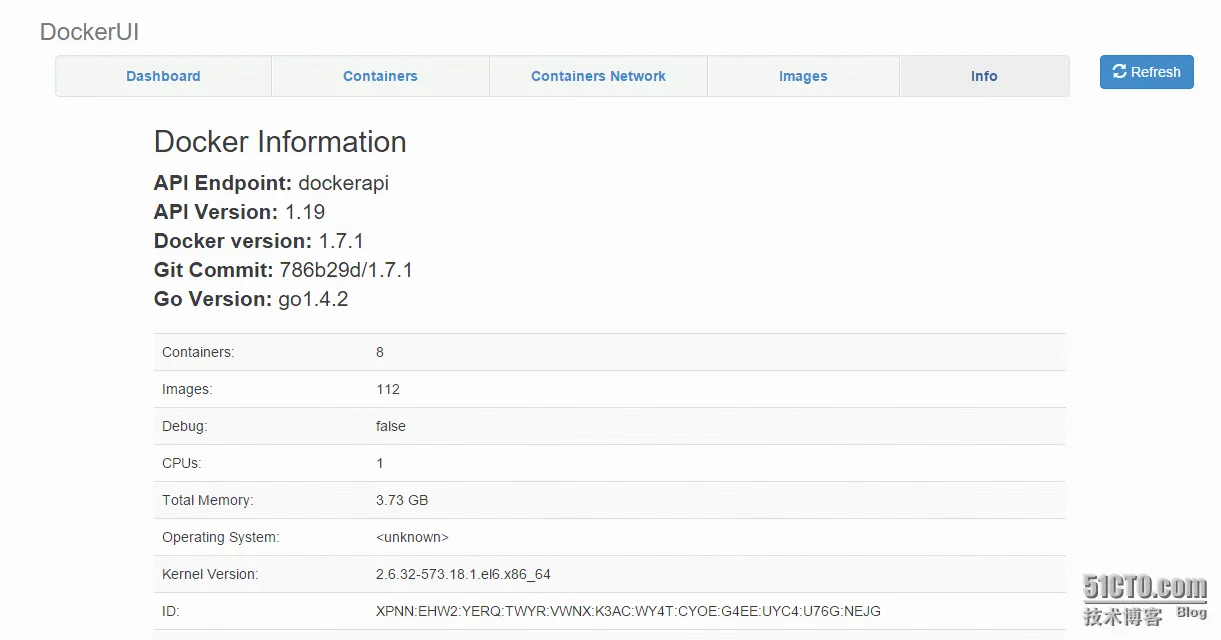
Task: Click the DockerUI logo text
Action: pos(89,31)
